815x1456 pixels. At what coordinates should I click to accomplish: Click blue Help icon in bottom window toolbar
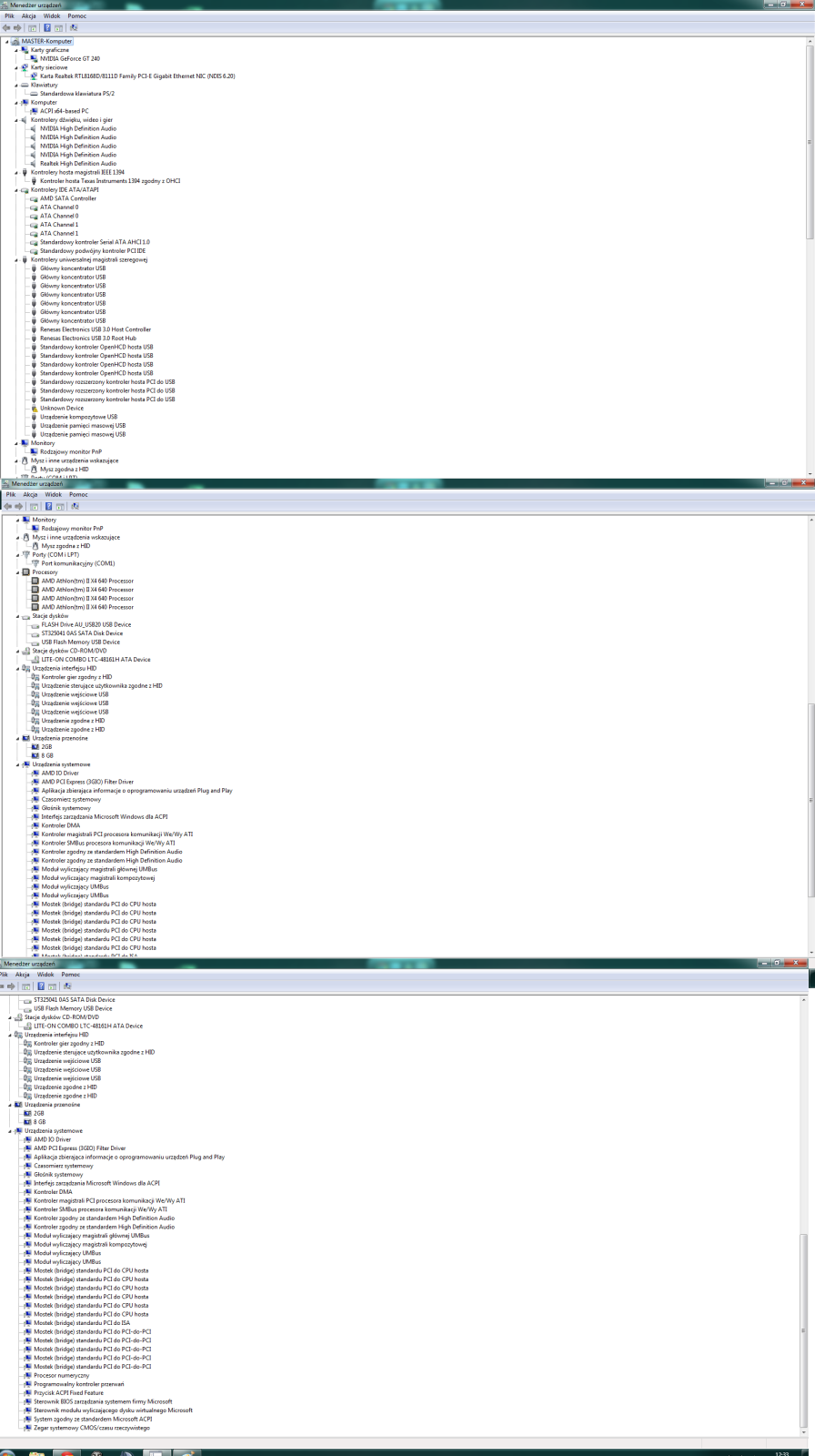tap(40, 986)
